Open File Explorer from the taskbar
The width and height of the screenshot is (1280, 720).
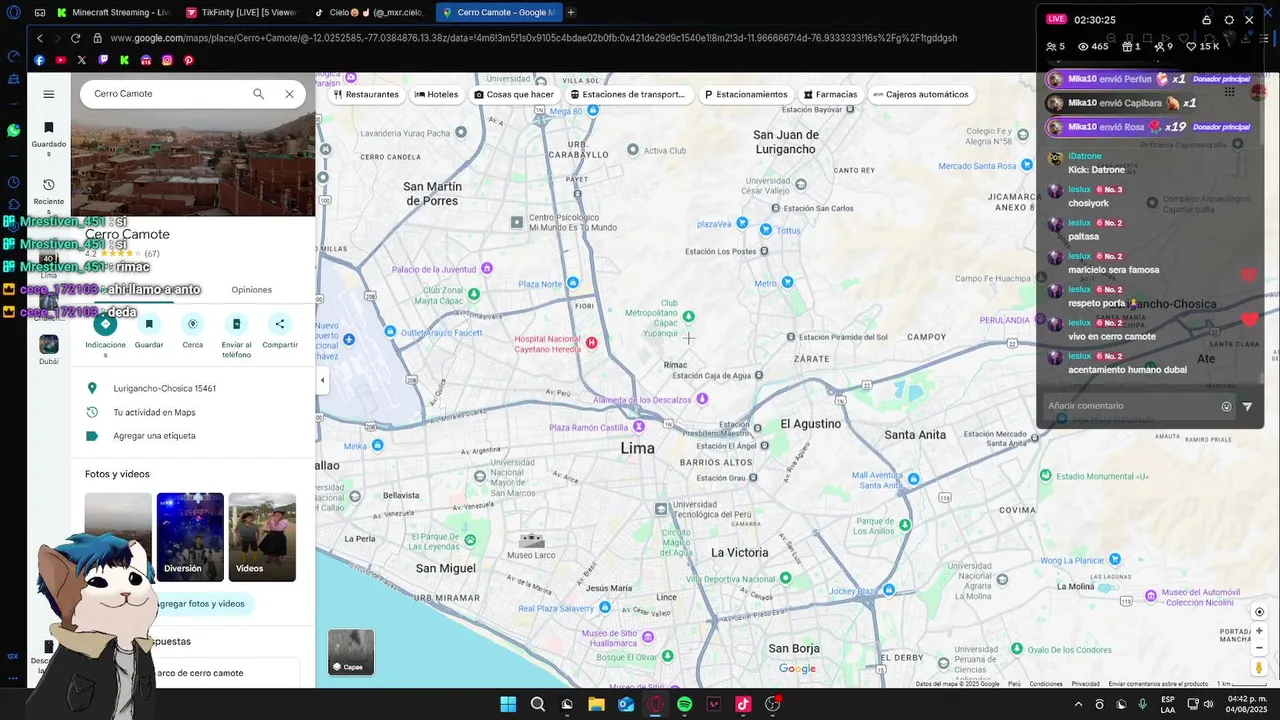point(596,704)
